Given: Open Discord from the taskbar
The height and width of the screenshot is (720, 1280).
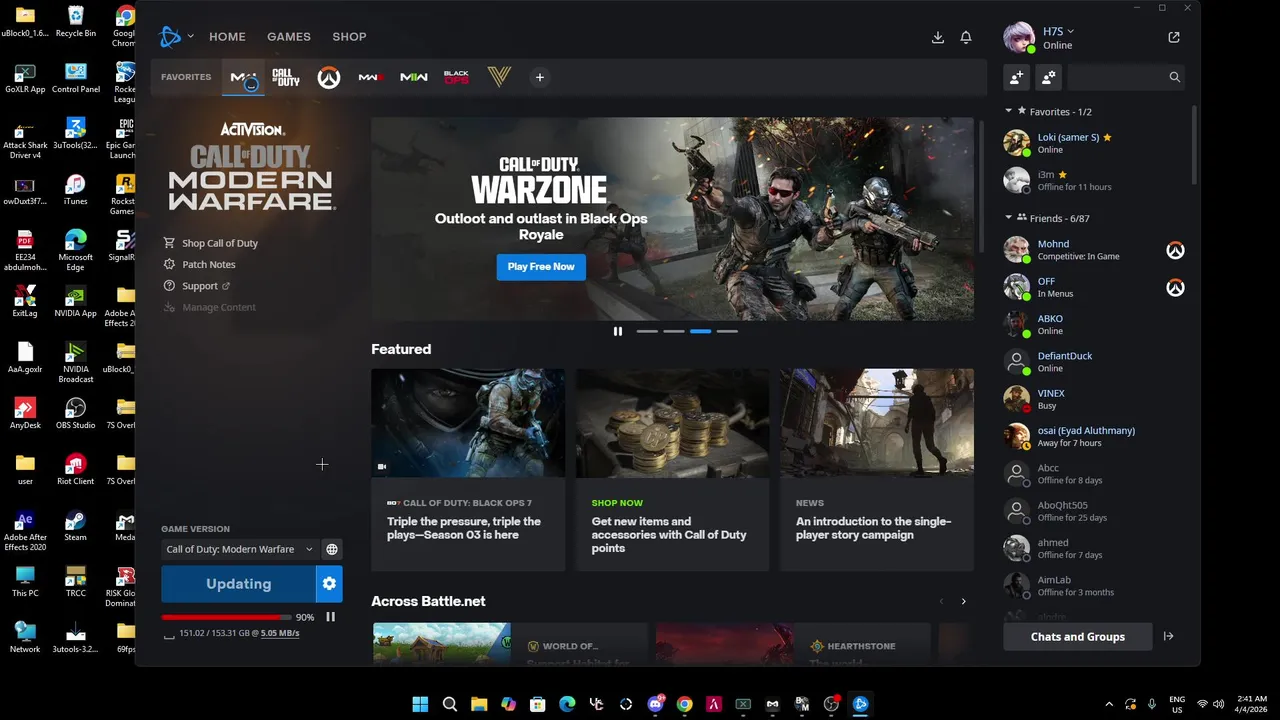Looking at the screenshot, I should point(655,704).
